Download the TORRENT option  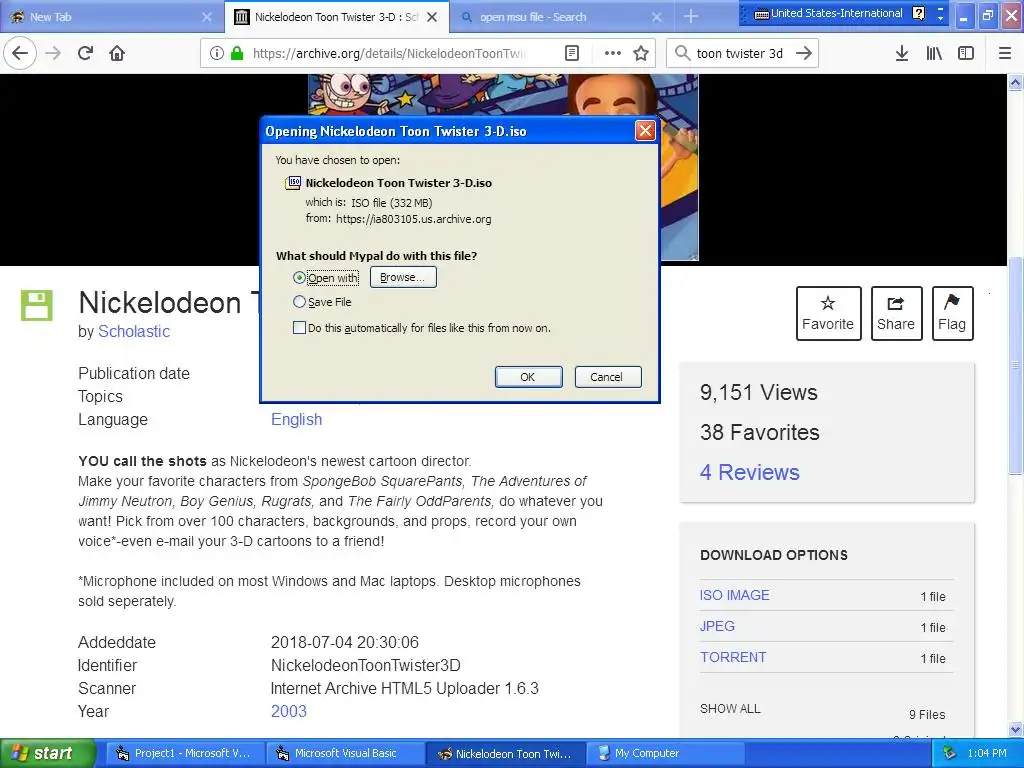coord(733,657)
